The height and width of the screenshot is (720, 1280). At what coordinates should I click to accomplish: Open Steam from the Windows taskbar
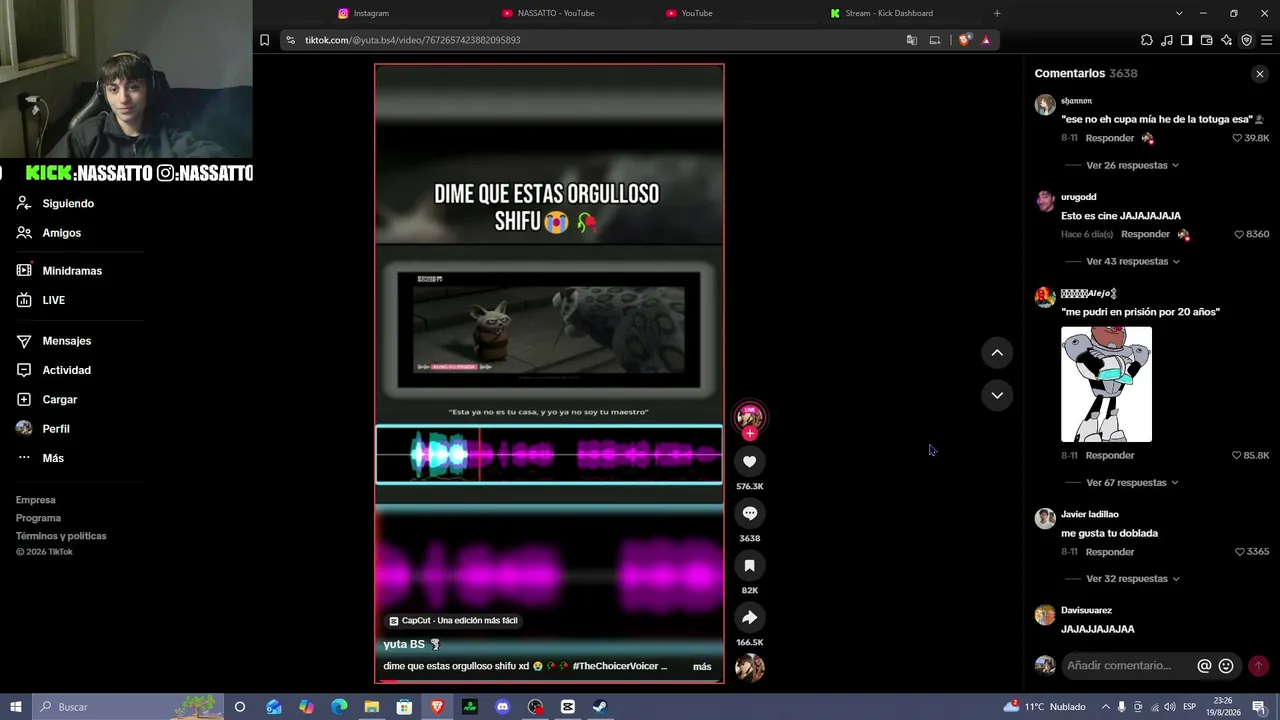[600, 707]
